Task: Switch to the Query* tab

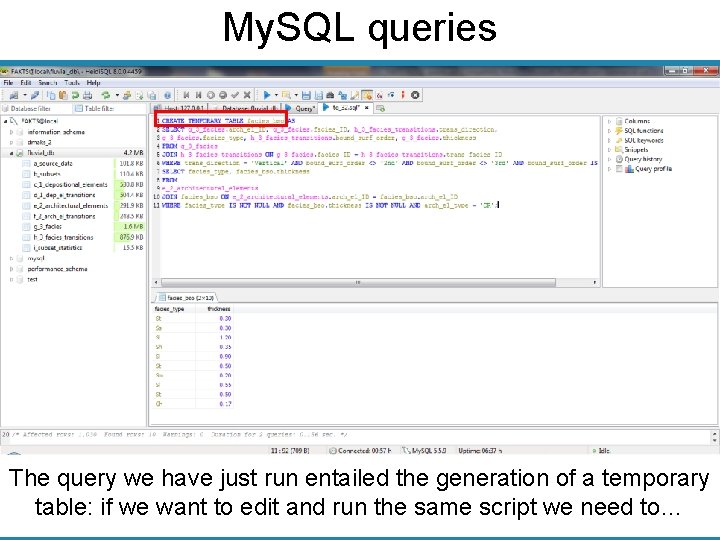Action: point(300,108)
